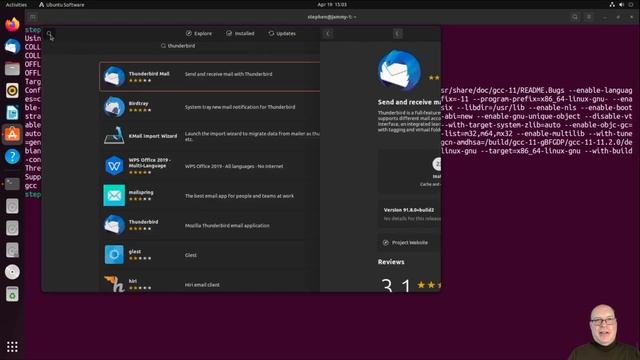Image resolution: width=640 pixels, height=360 pixels.
Task: Click Activities in the top bar
Action: [16, 4]
